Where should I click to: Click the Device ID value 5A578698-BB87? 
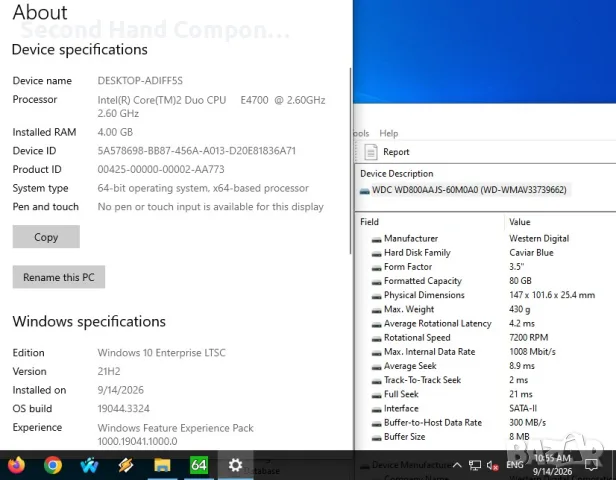[196, 151]
